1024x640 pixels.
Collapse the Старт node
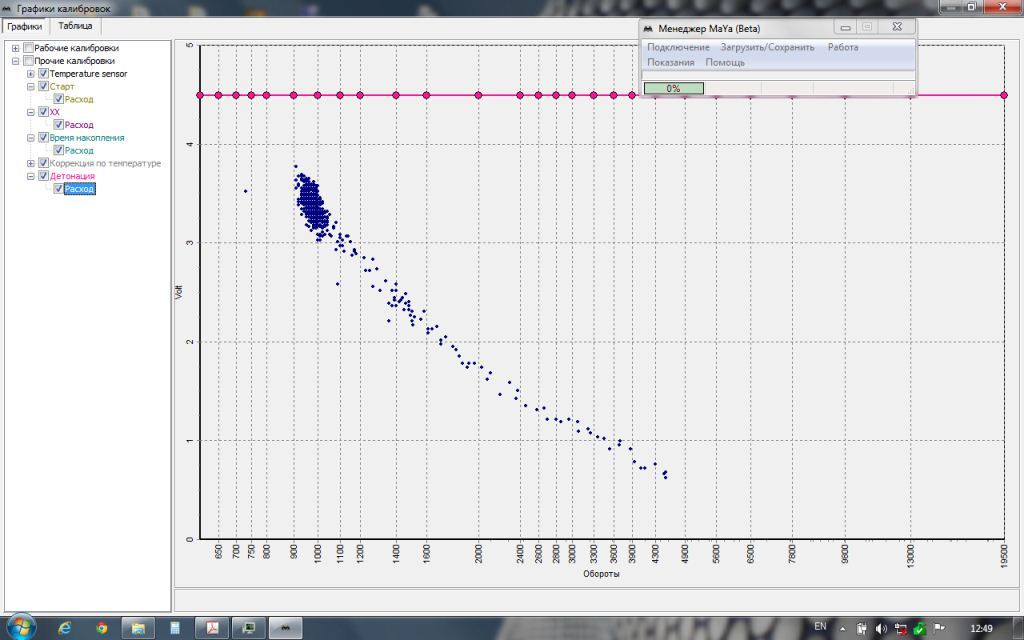click(31, 86)
